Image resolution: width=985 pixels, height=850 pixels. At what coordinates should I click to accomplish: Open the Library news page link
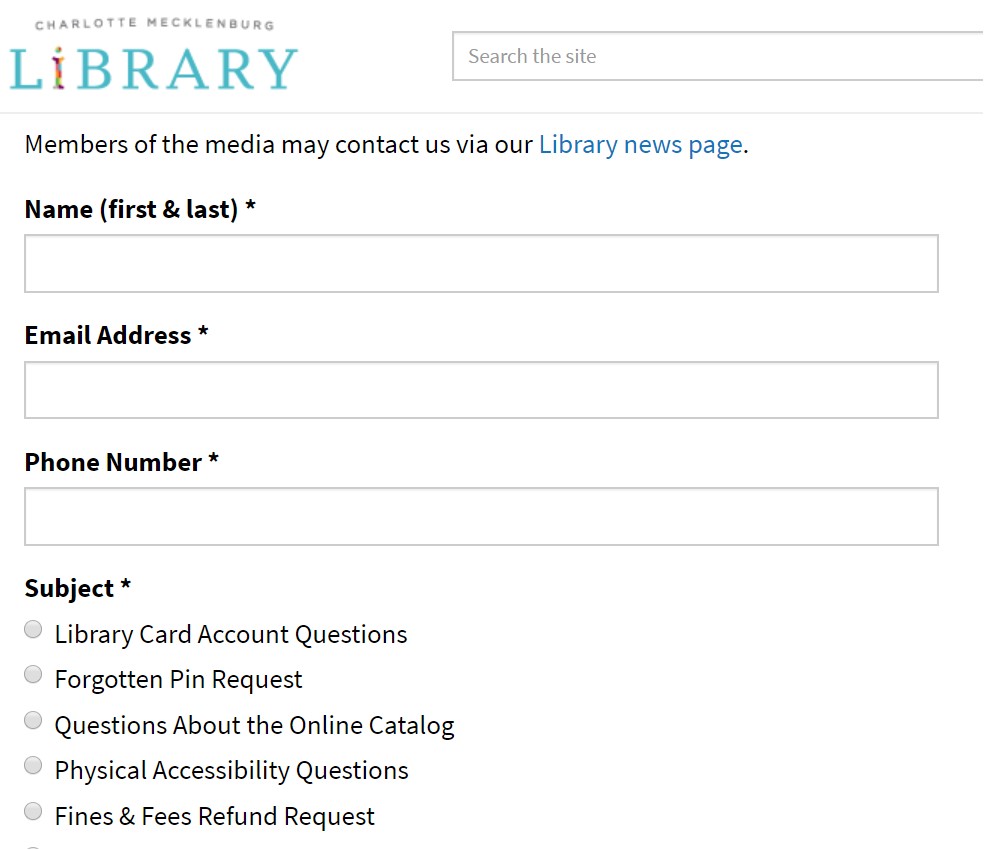[641, 145]
